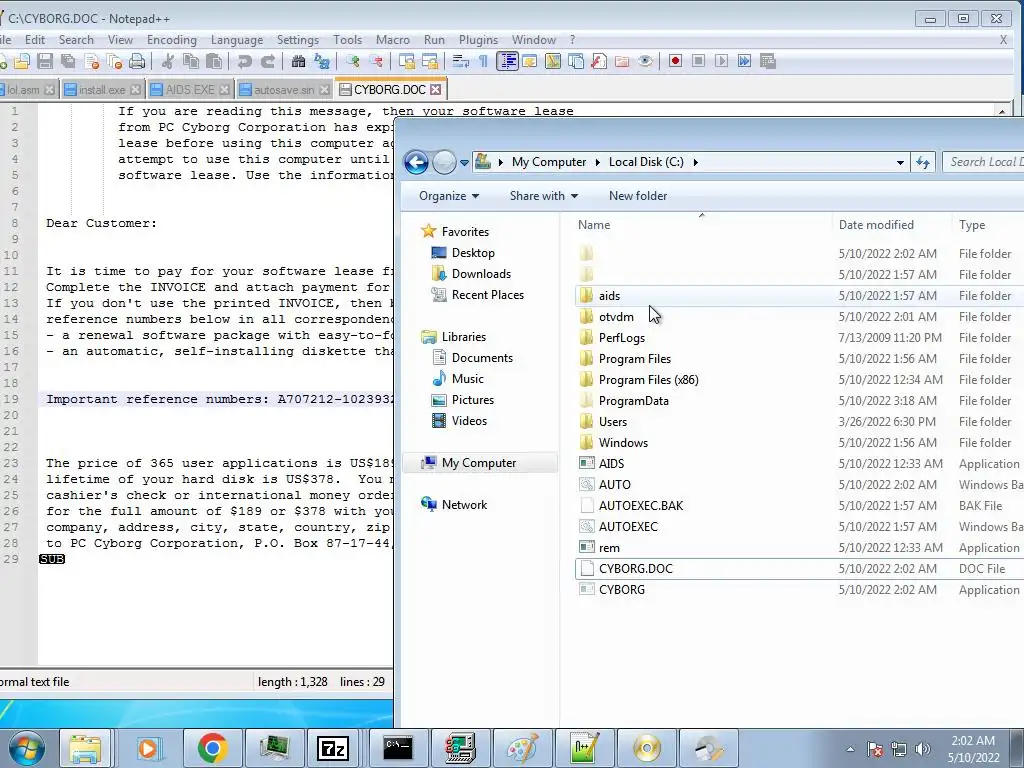Toggle Show All Characters pilcrow icon
The width and height of the screenshot is (1024, 768).
[483, 61]
